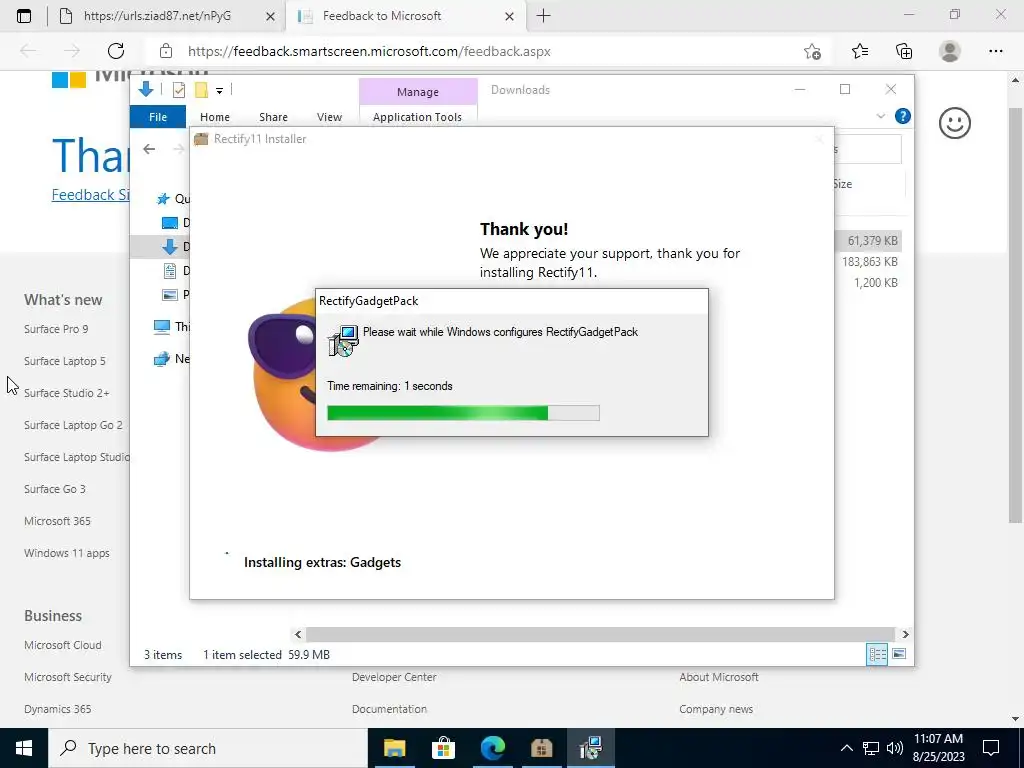Screen dimensions: 1024x768
Task: Select the View ribbon tab
Action: click(329, 117)
